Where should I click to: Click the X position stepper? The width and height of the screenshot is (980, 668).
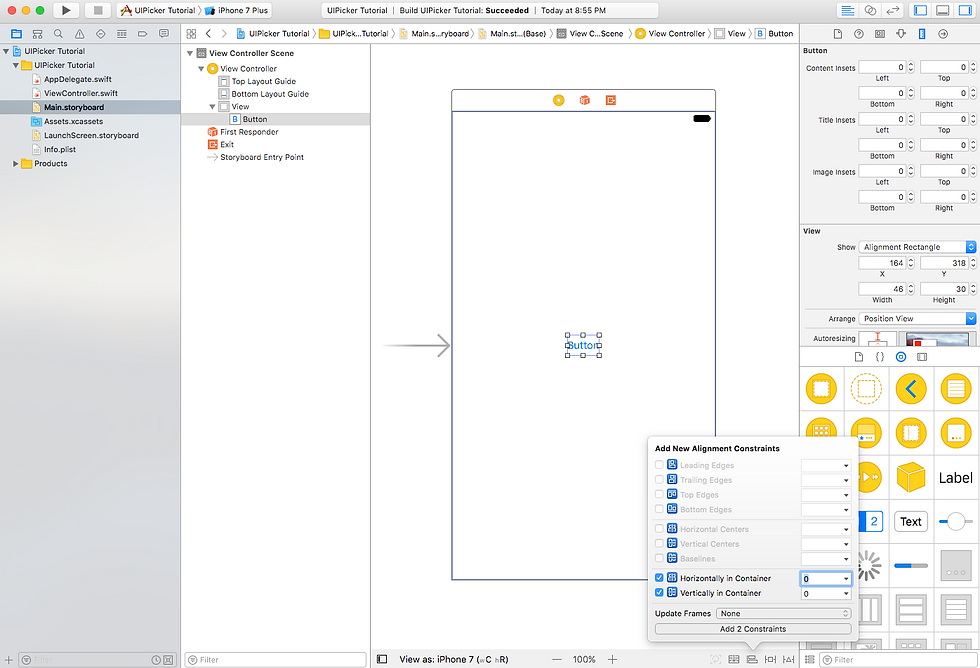tap(911, 263)
